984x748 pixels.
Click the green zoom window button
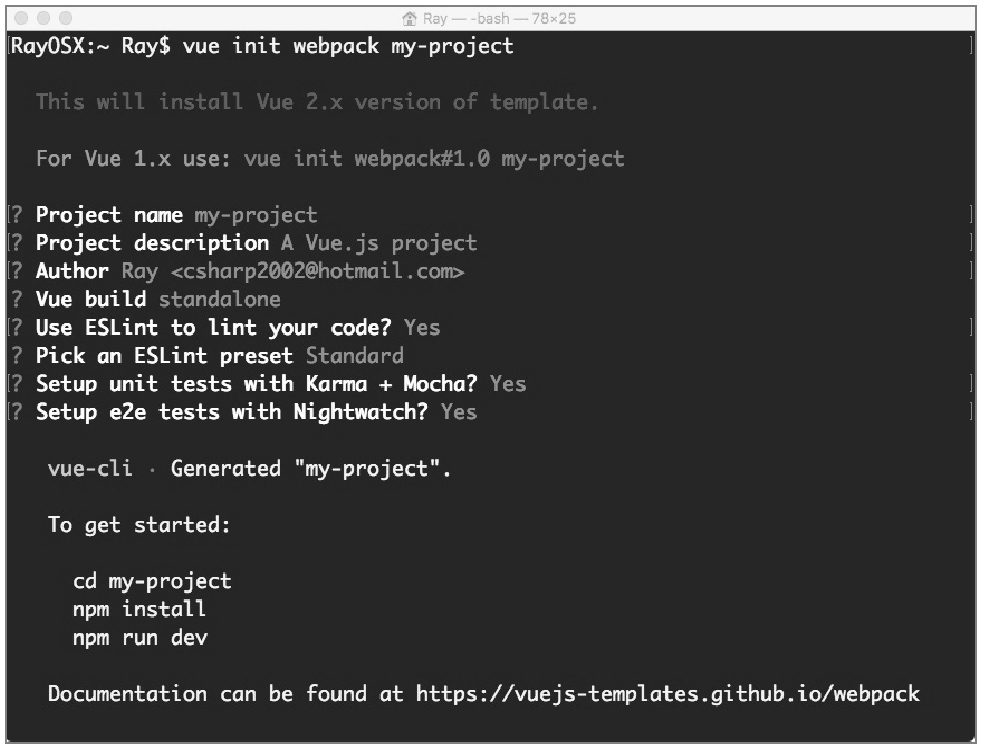pyautogui.click(x=65, y=18)
